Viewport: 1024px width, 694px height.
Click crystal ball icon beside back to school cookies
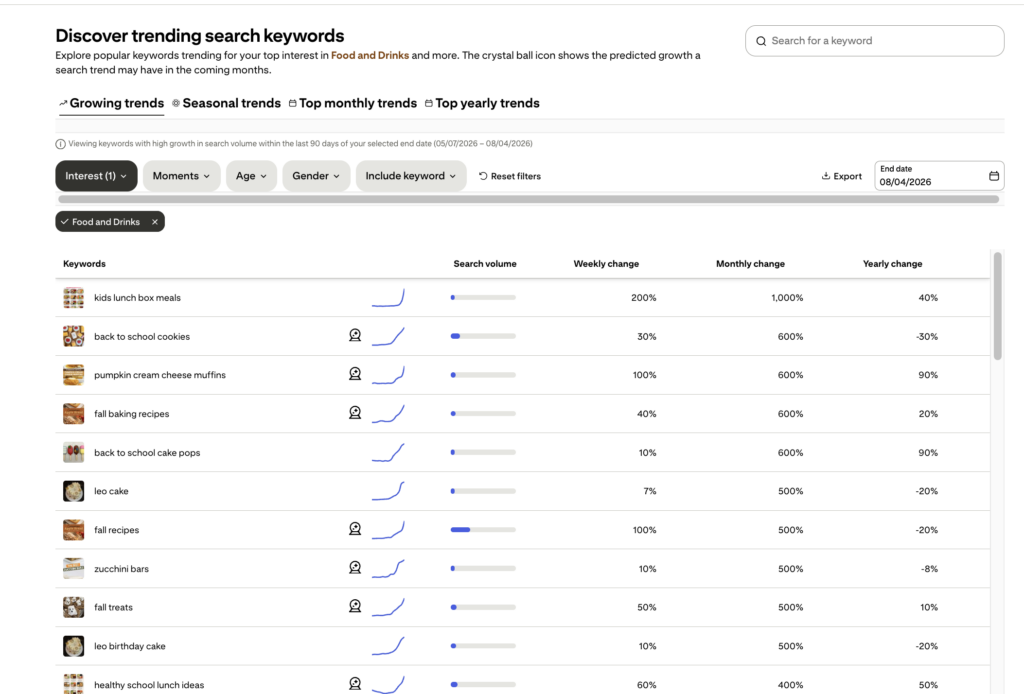tap(355, 336)
